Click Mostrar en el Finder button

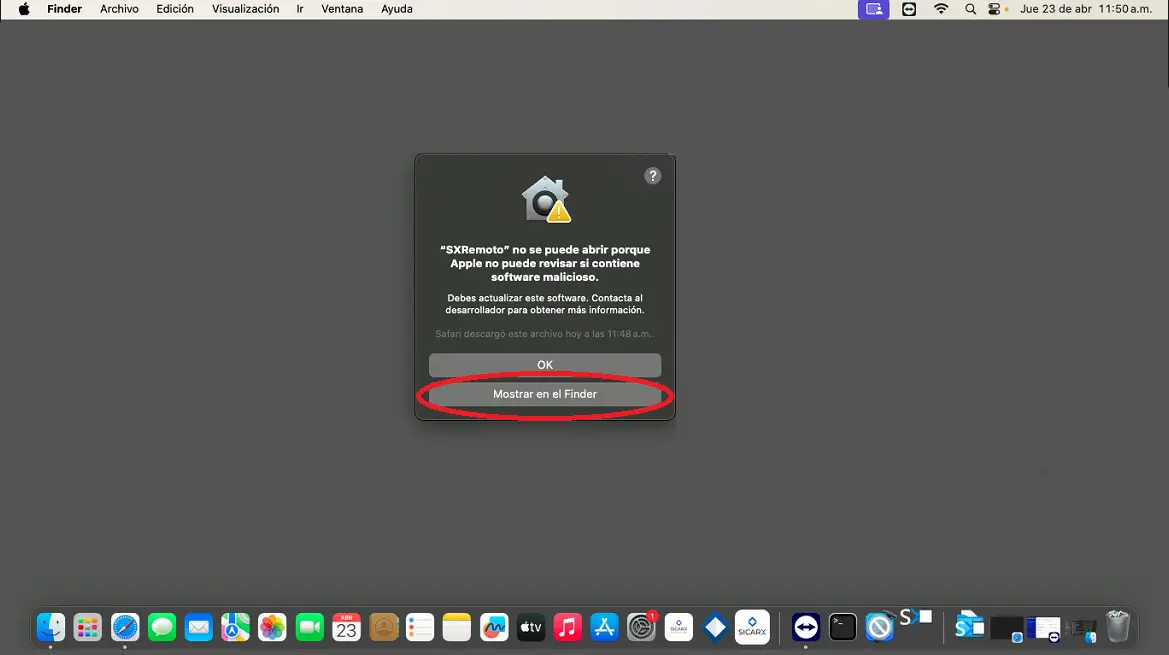(544, 393)
